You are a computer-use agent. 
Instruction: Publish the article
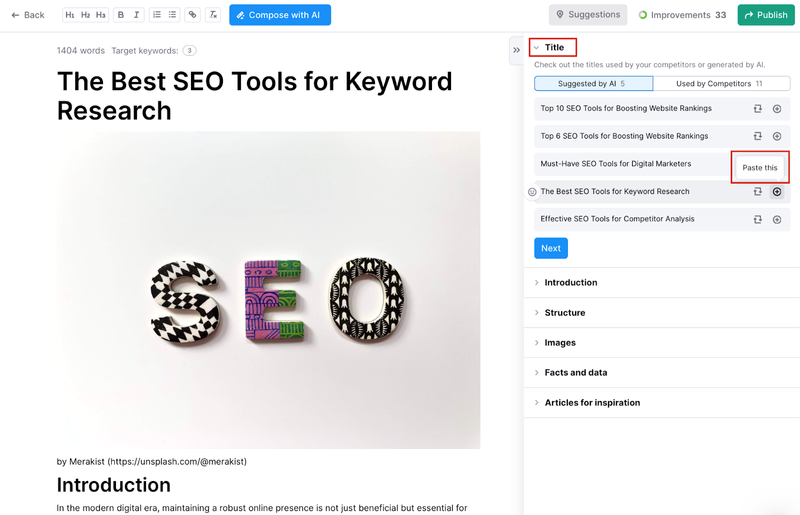coord(766,15)
